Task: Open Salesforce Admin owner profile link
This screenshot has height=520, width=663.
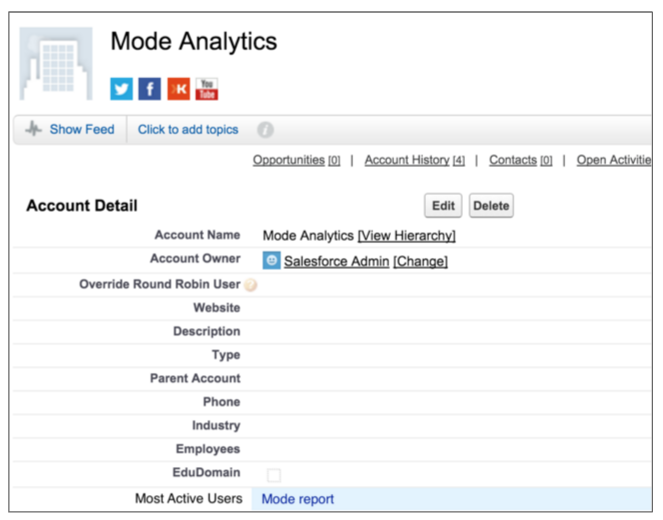Action: (x=337, y=261)
